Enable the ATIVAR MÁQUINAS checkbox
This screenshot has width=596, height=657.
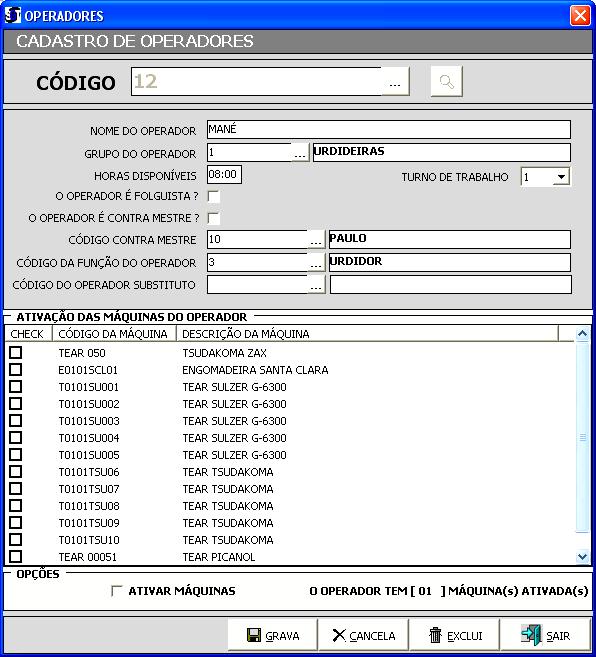(117, 591)
